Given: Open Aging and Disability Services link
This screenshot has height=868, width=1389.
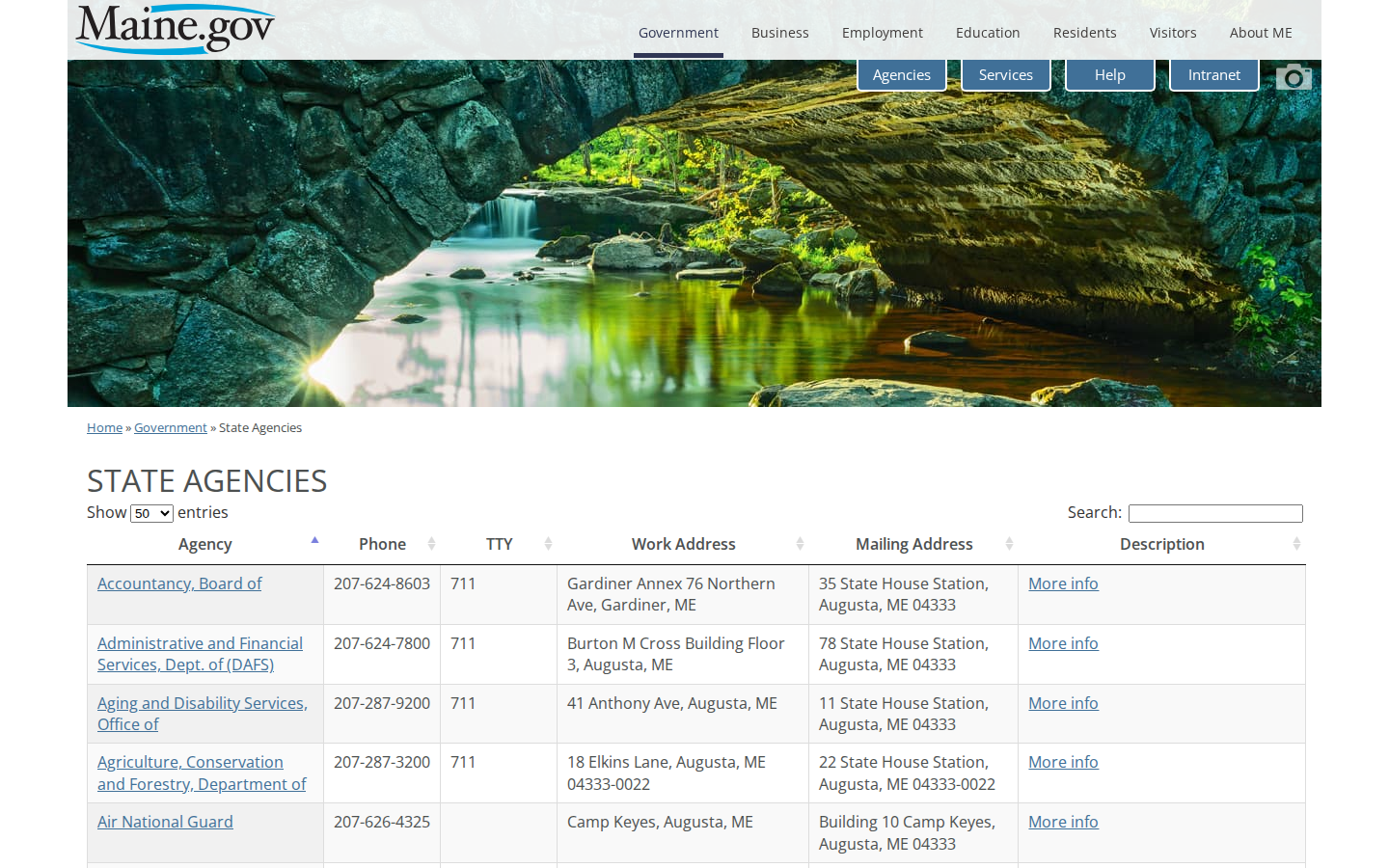Looking at the screenshot, I should coord(203,714).
